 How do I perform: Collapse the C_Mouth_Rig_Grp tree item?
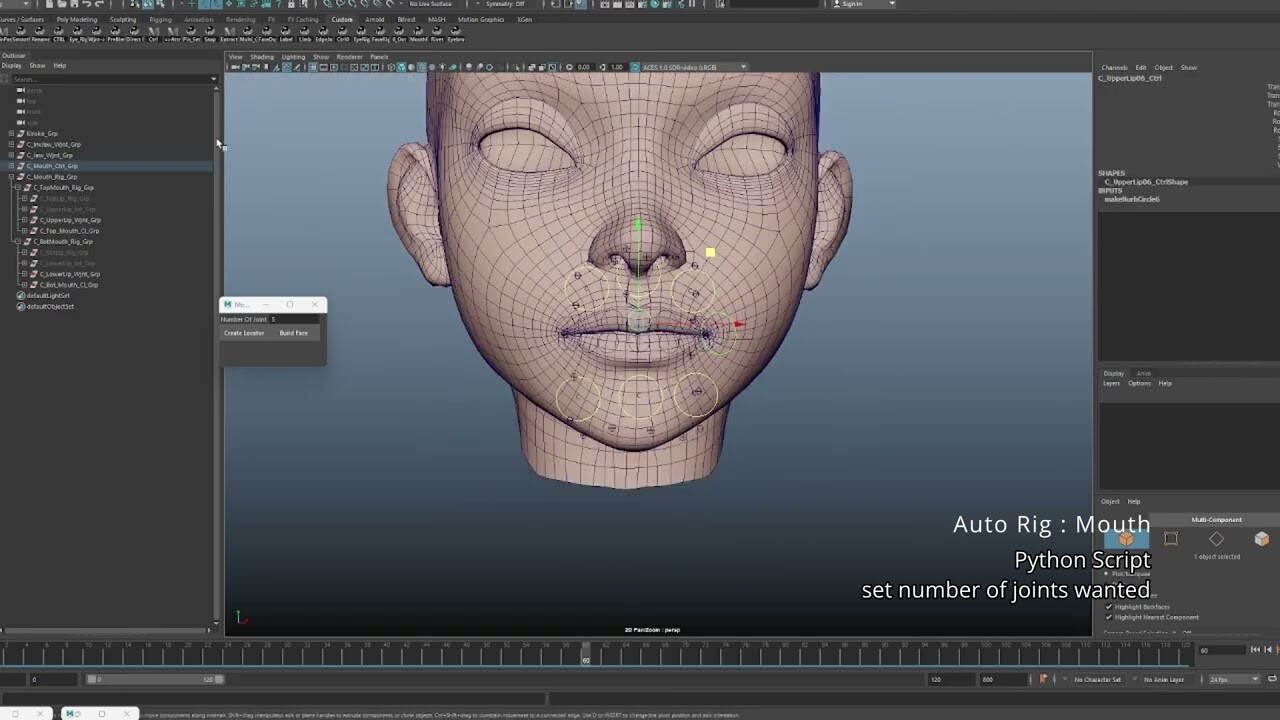click(11, 176)
